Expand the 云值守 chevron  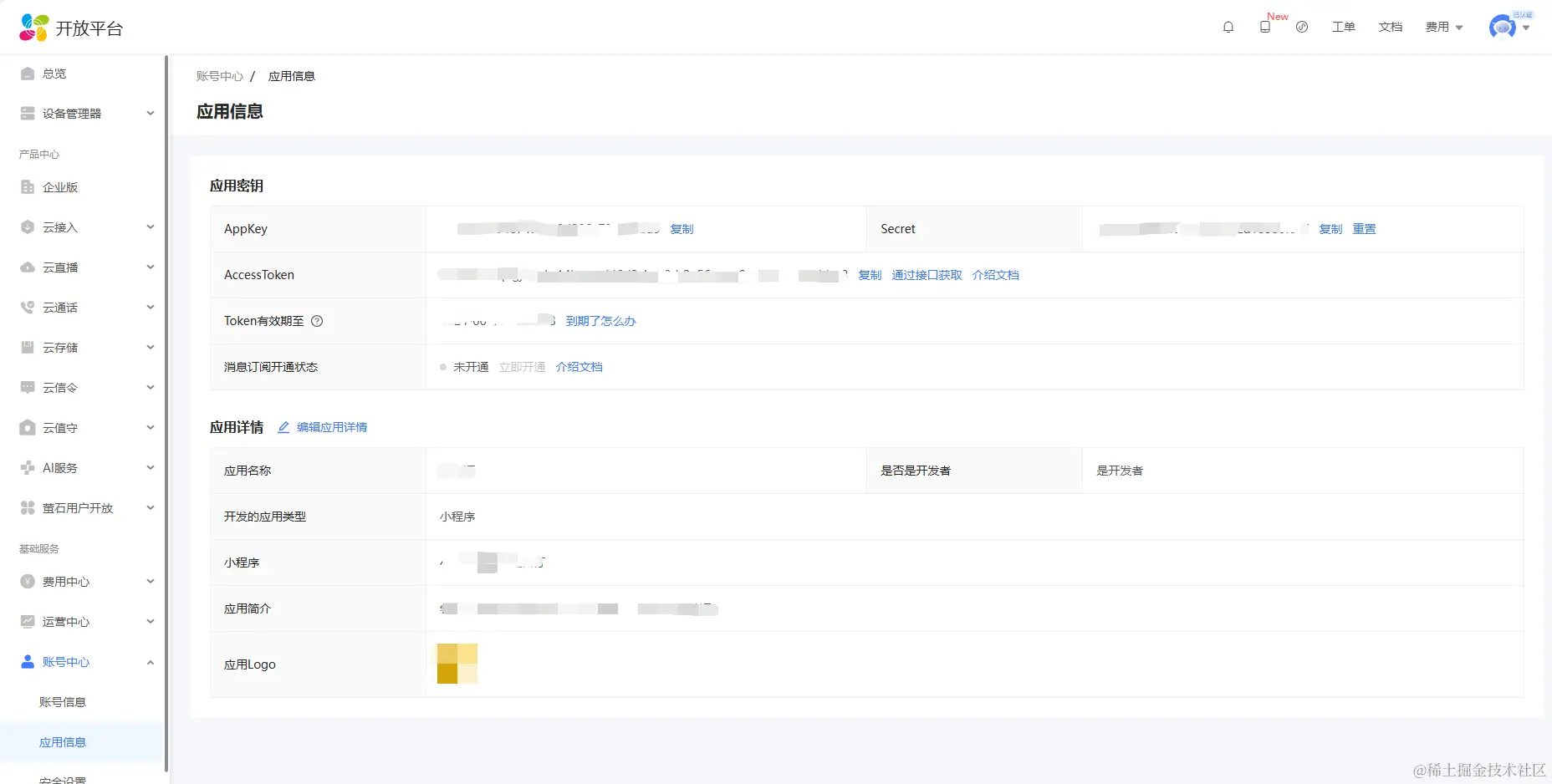click(151, 428)
